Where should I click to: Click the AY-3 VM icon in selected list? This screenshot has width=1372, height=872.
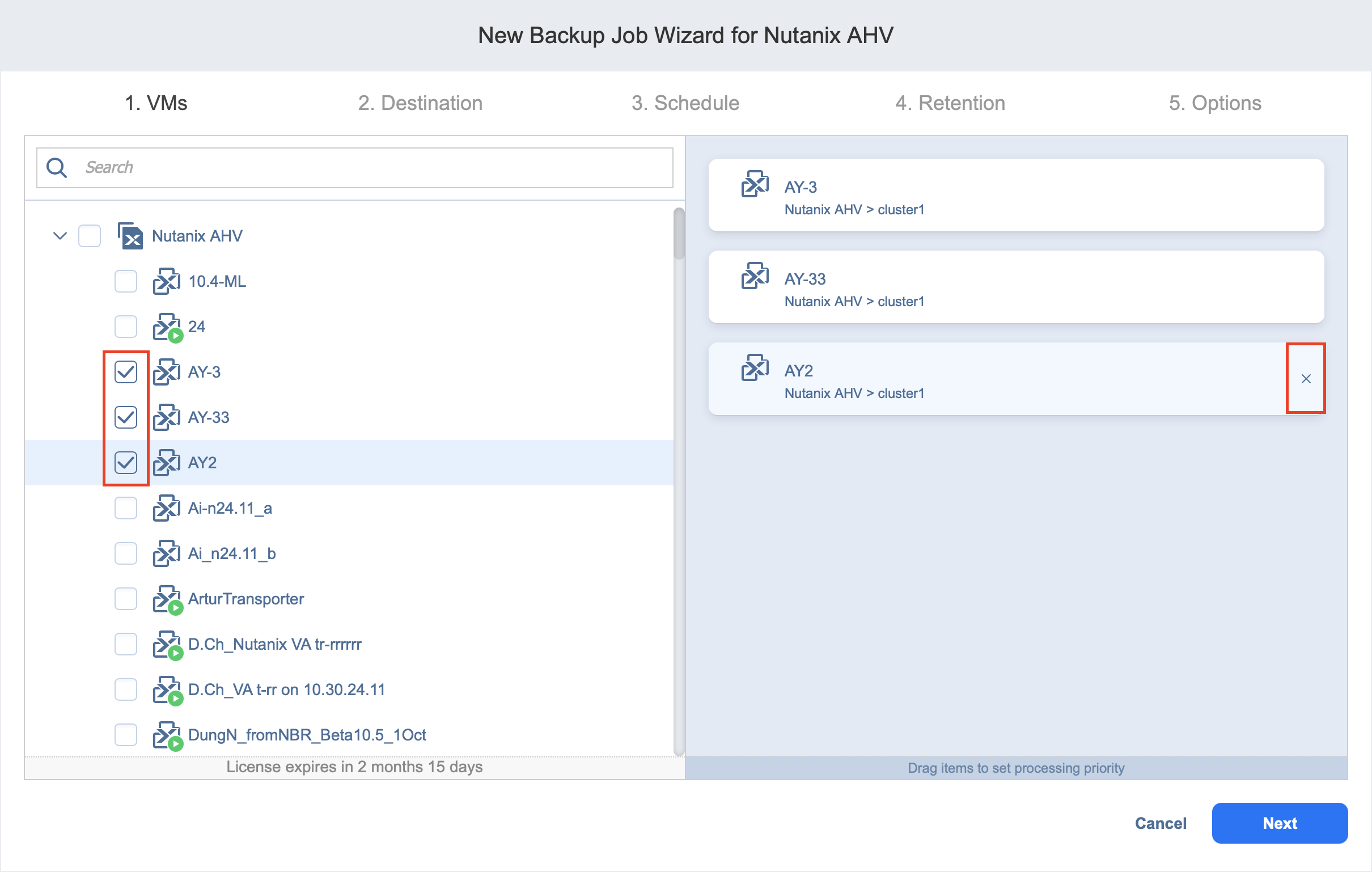click(755, 185)
